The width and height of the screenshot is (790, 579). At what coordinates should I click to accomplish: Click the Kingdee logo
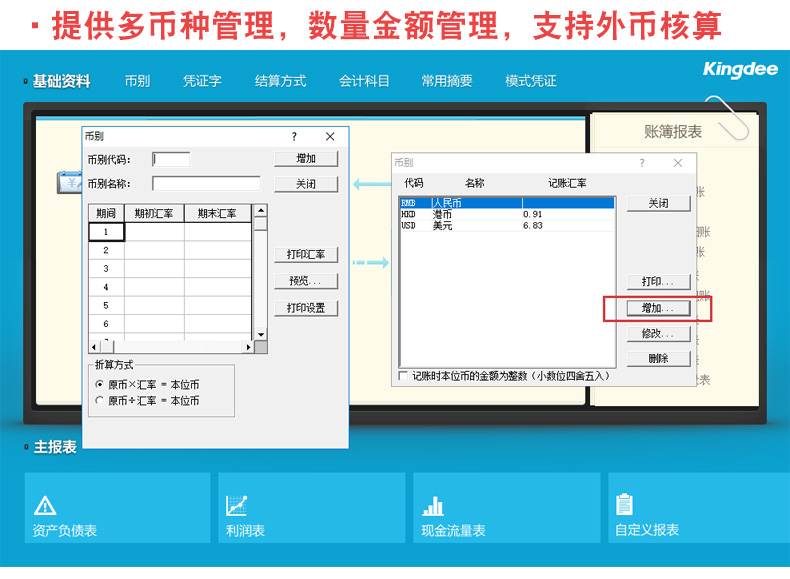click(x=738, y=69)
